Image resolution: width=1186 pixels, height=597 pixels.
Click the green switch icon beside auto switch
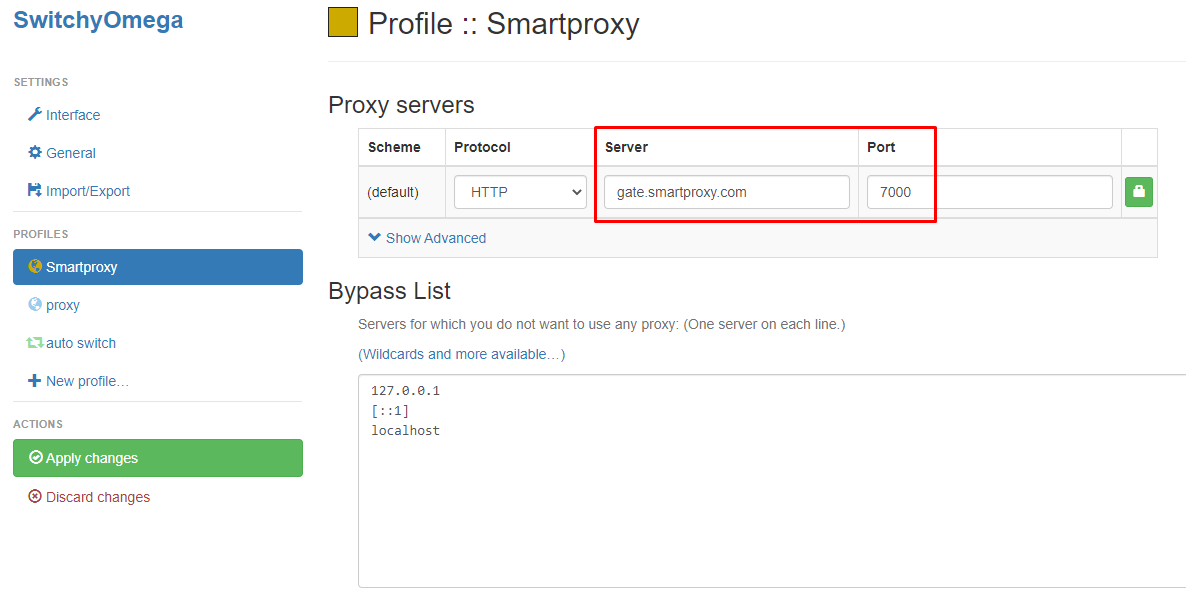[35, 343]
